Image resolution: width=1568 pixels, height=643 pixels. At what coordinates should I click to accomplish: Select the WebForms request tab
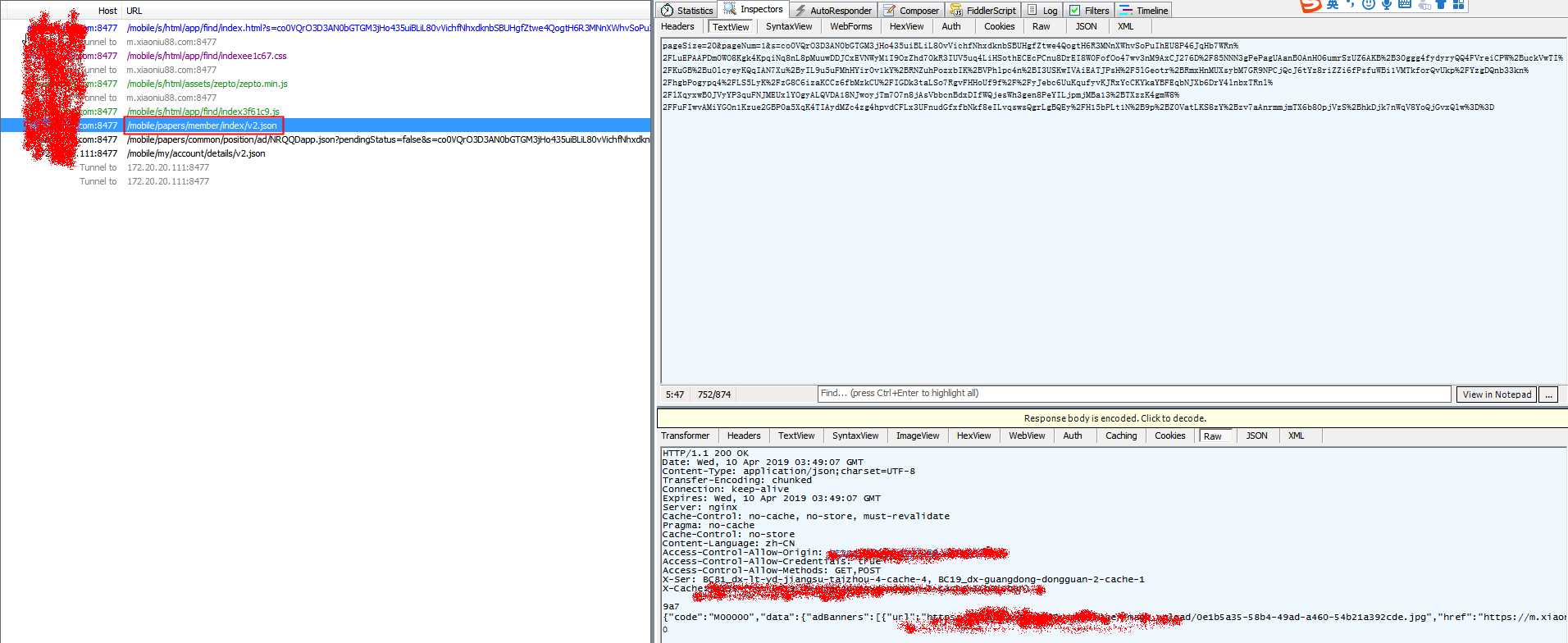[x=850, y=26]
